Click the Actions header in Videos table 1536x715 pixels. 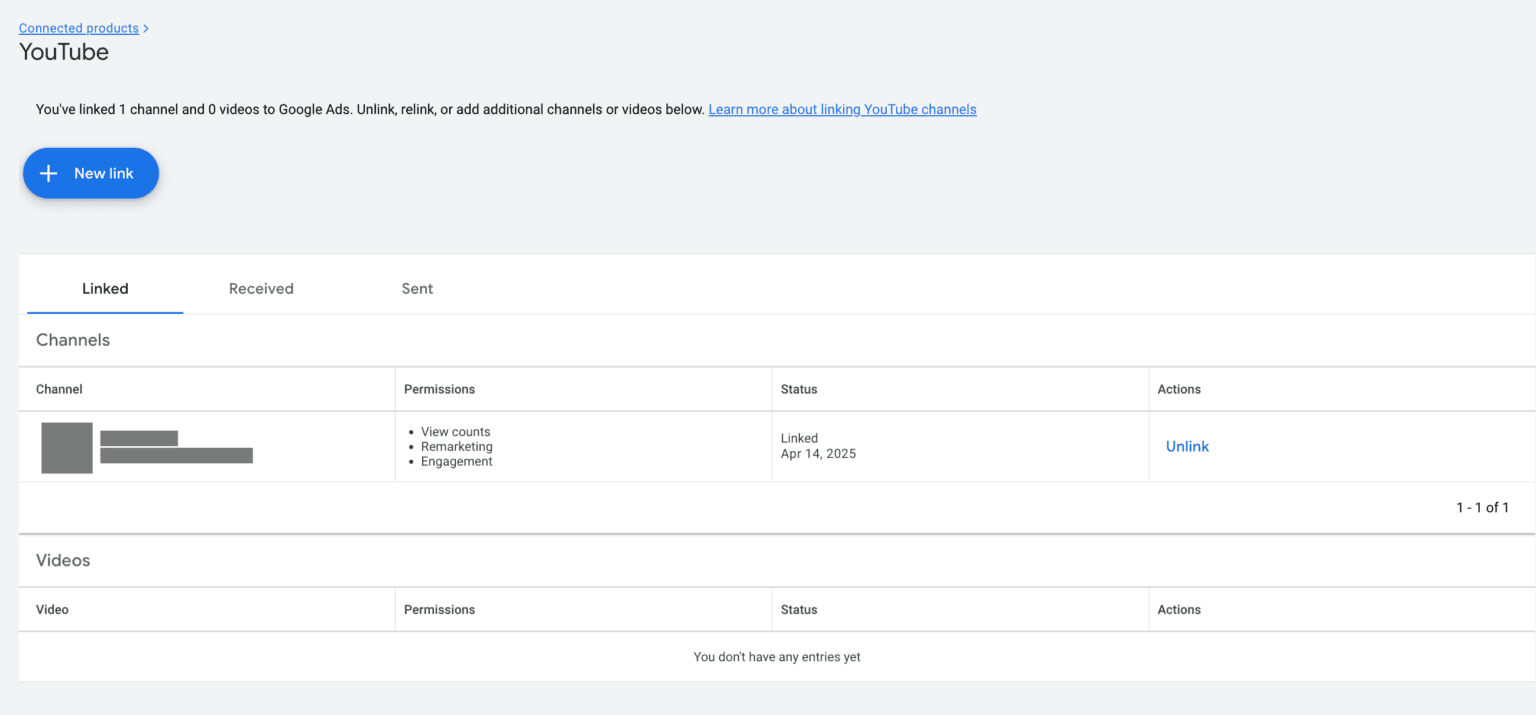click(x=1179, y=609)
